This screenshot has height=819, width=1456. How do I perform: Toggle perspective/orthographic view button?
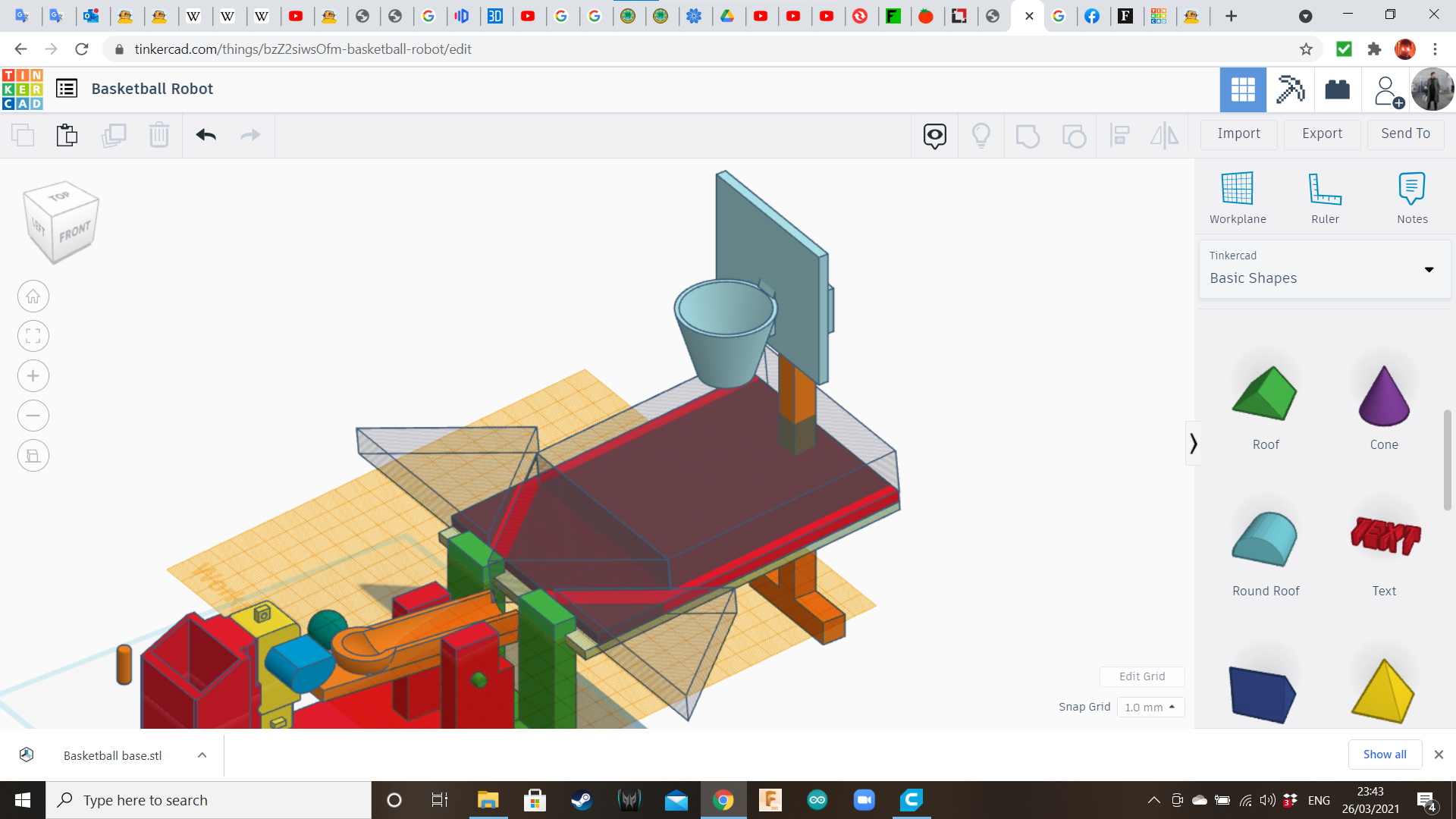pos(33,456)
